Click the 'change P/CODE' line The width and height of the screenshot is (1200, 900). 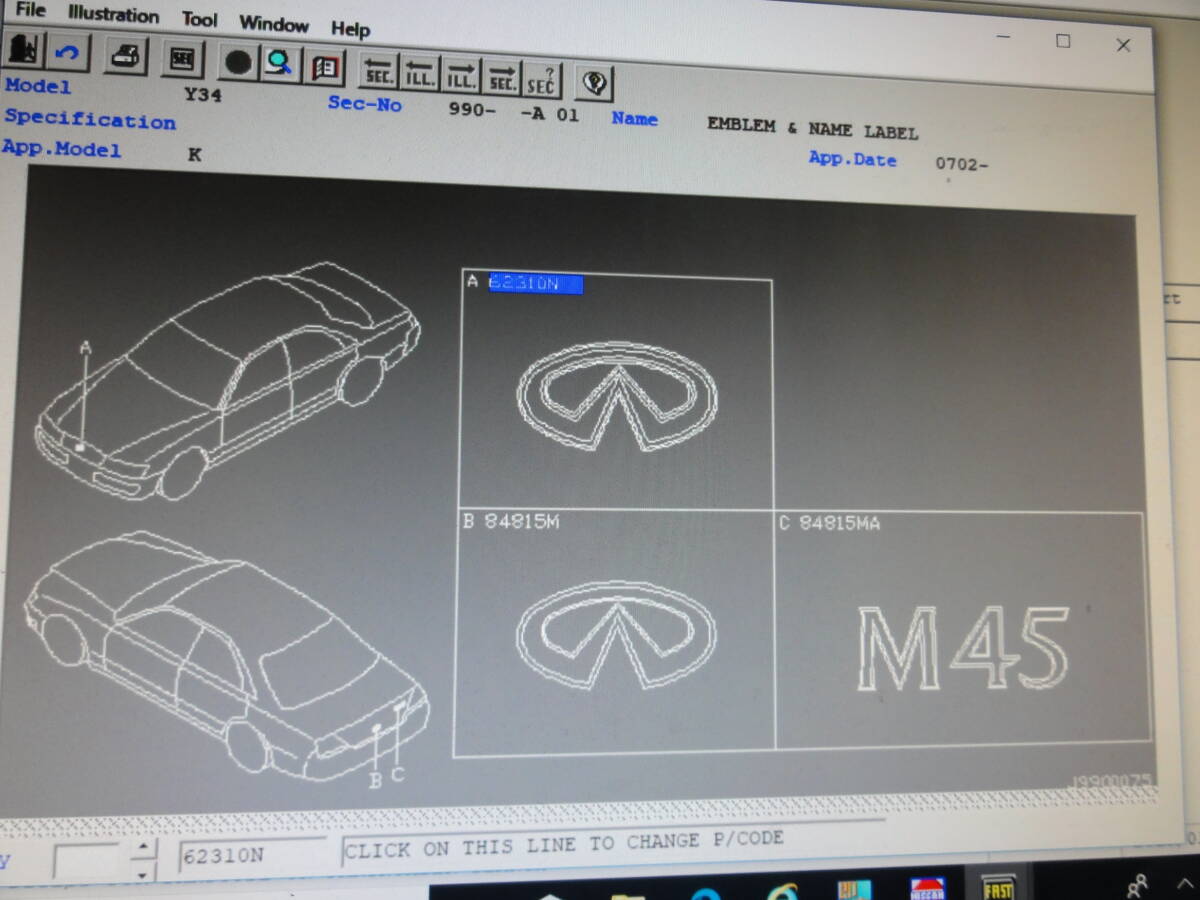563,846
